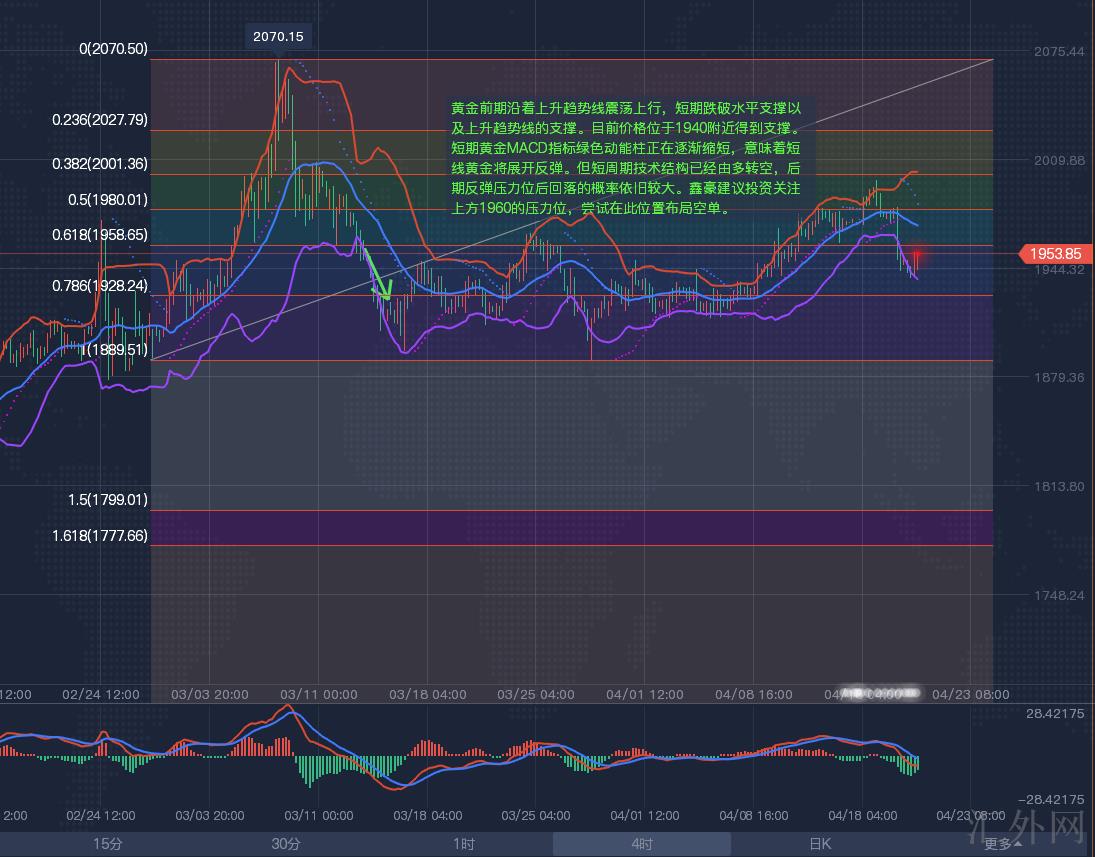Screen dimensions: 1095x857
Task: Click the green down arrow annotation
Action: (x=379, y=276)
